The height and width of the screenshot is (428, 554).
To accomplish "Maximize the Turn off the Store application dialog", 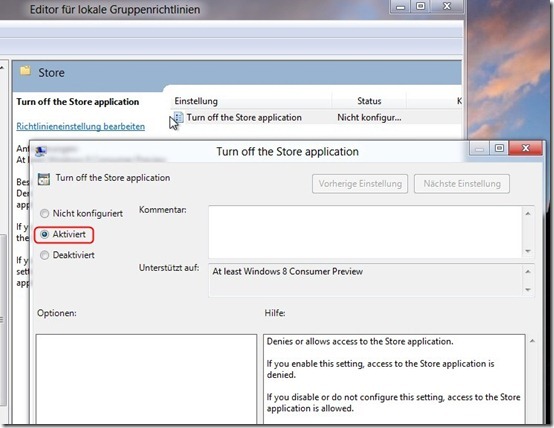I will pyautogui.click(x=499, y=148).
